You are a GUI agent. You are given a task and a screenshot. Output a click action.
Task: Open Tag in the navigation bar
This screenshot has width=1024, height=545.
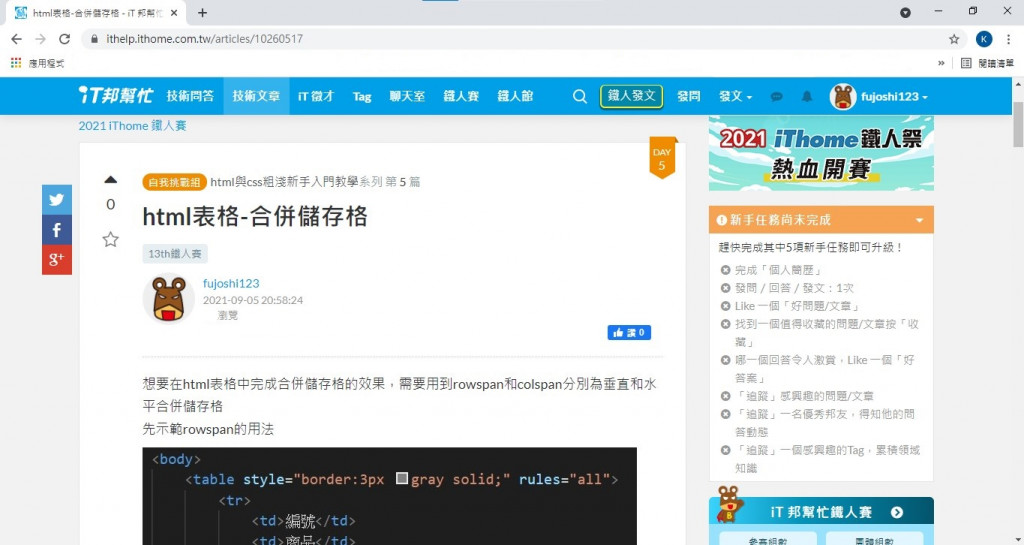(x=362, y=97)
